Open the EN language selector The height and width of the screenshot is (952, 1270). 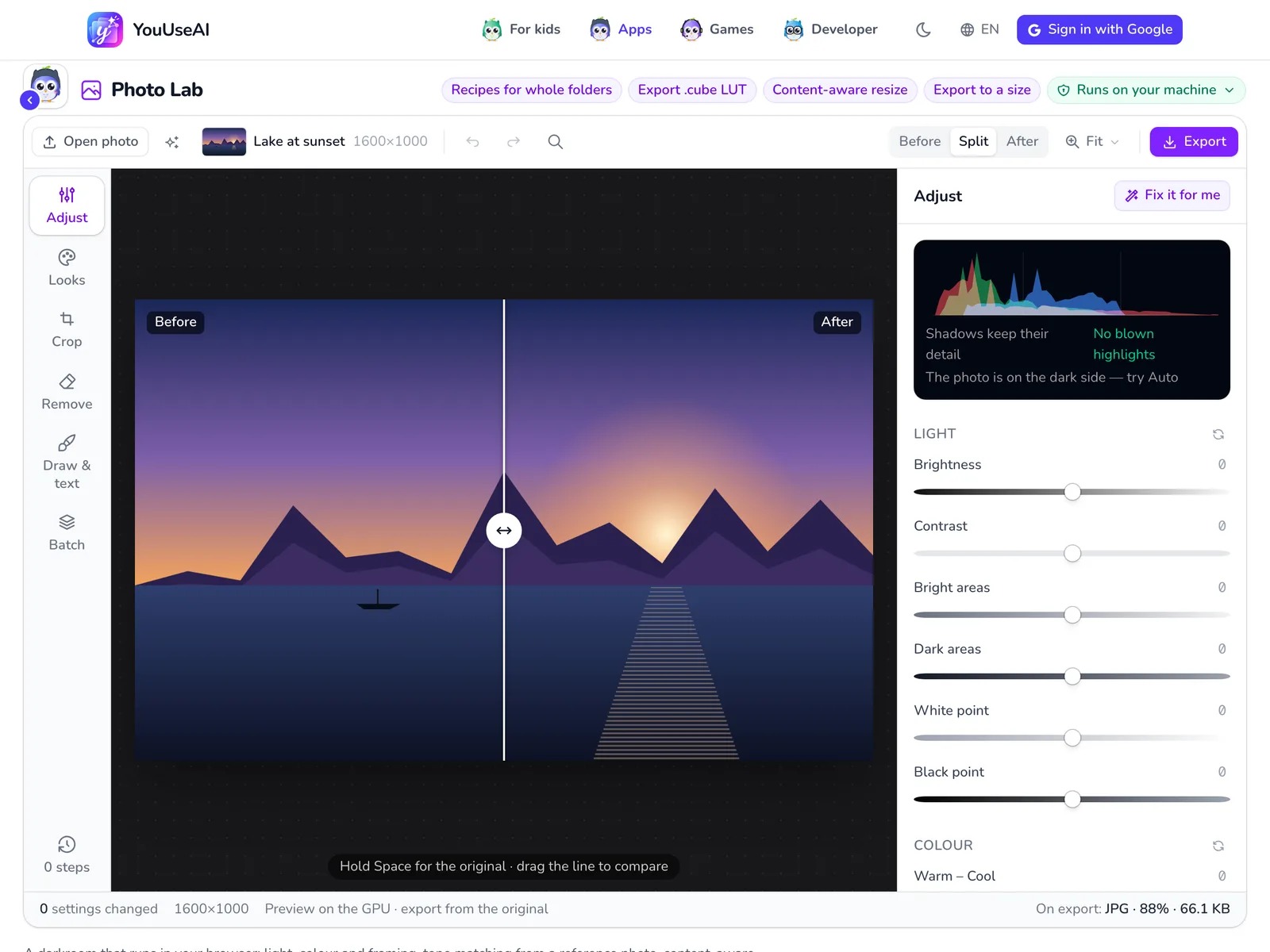point(979,29)
